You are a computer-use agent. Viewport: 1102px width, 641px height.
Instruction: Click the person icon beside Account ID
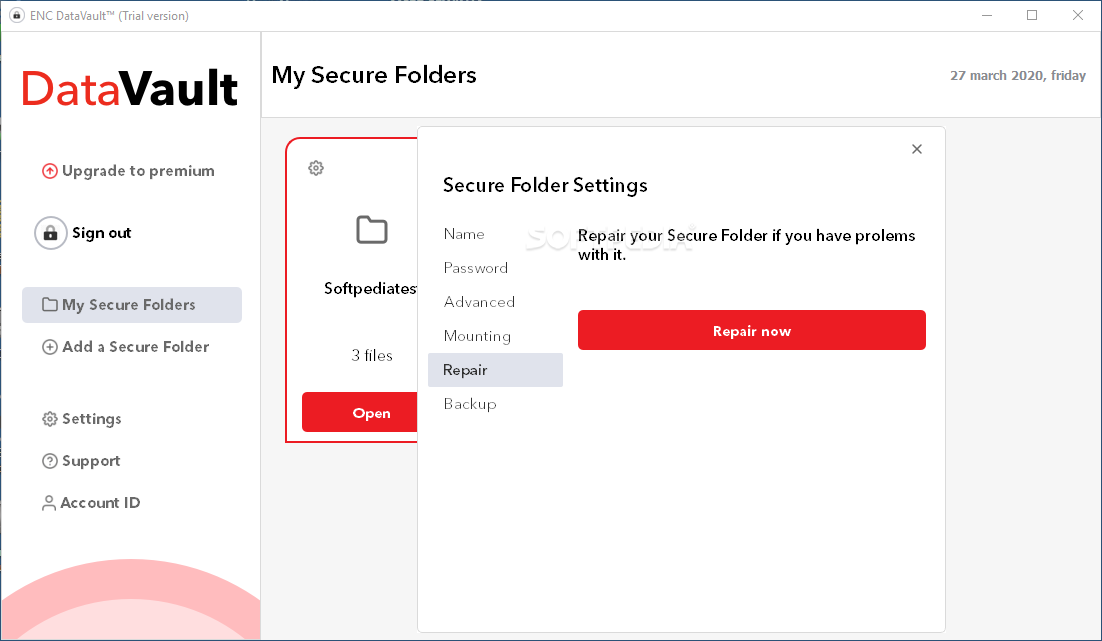[48, 503]
